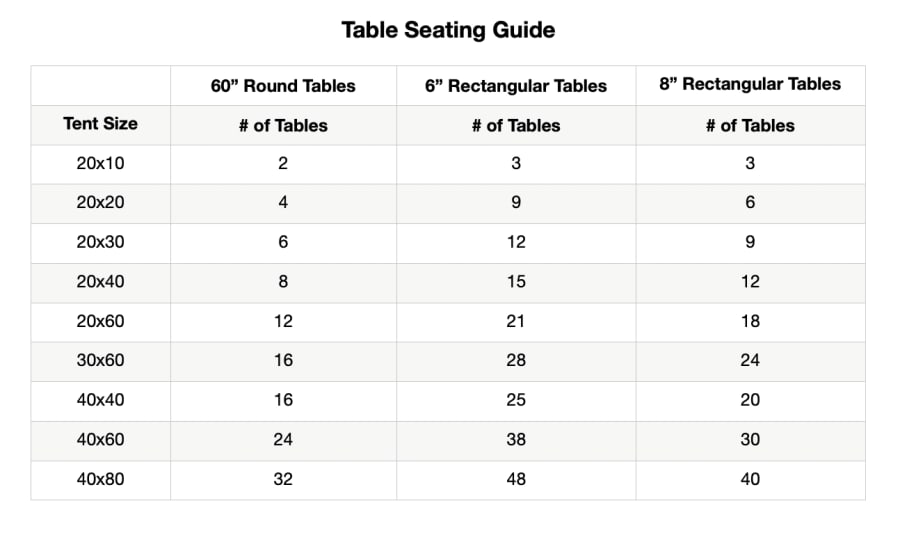Select the value 15 in the 20x40 row

[516, 281]
